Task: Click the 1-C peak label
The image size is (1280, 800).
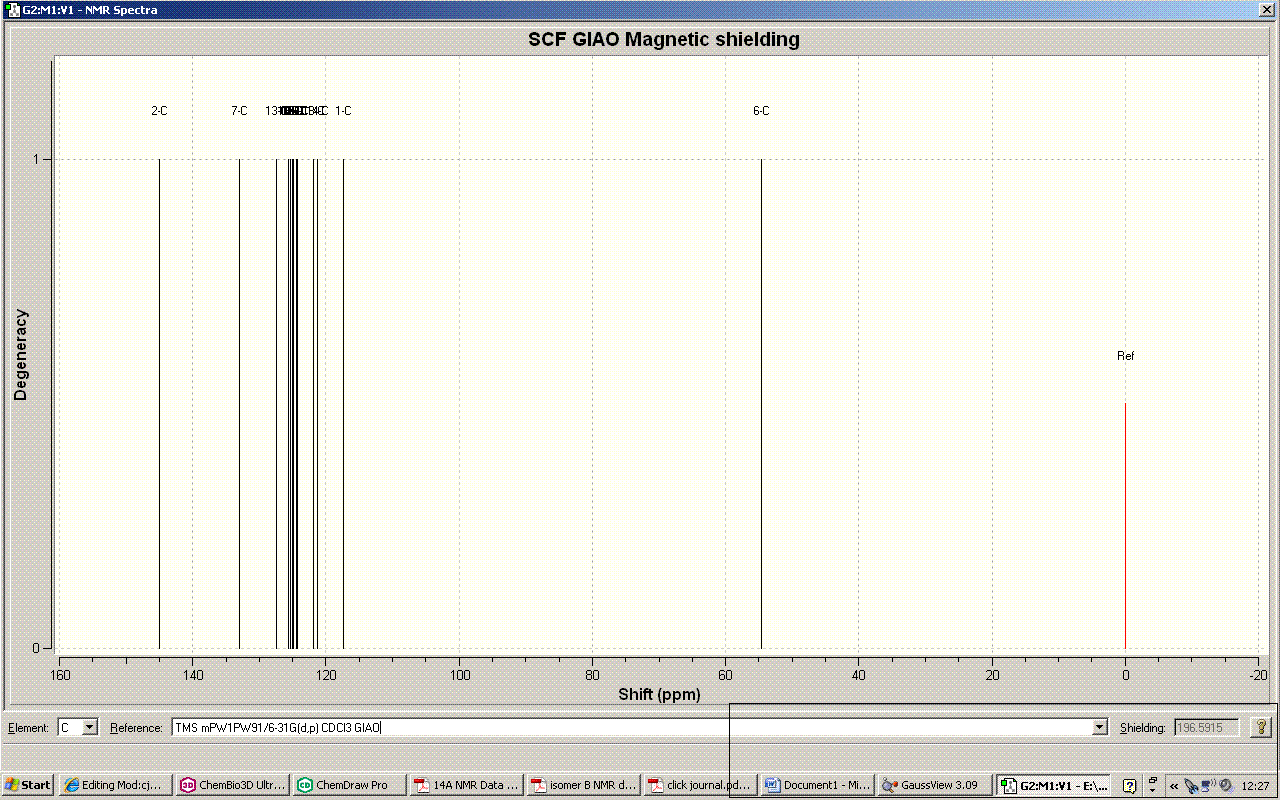Action: point(343,111)
